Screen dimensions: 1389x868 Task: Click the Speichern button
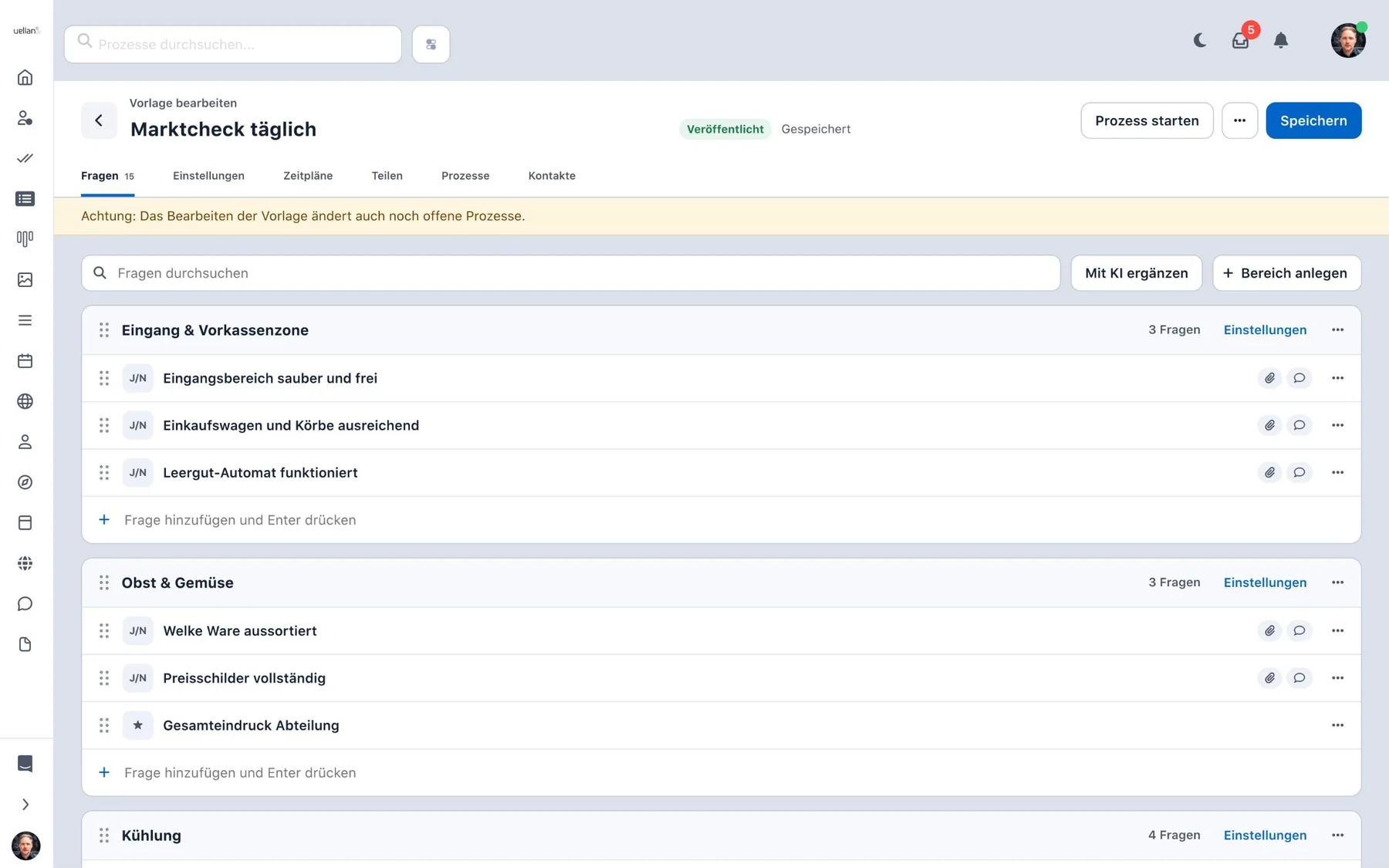click(x=1313, y=120)
